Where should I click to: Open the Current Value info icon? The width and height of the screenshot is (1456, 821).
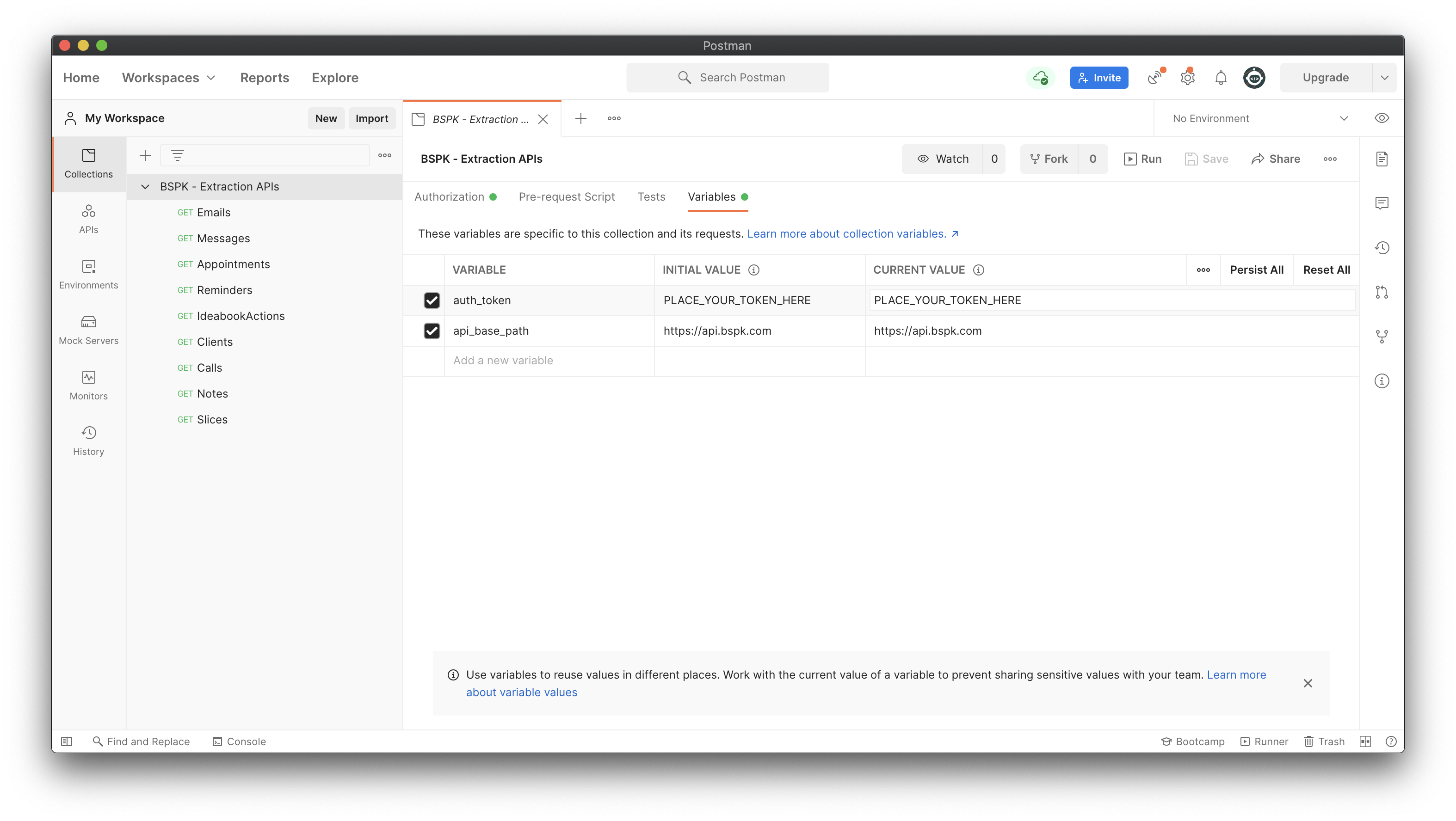pyautogui.click(x=978, y=270)
